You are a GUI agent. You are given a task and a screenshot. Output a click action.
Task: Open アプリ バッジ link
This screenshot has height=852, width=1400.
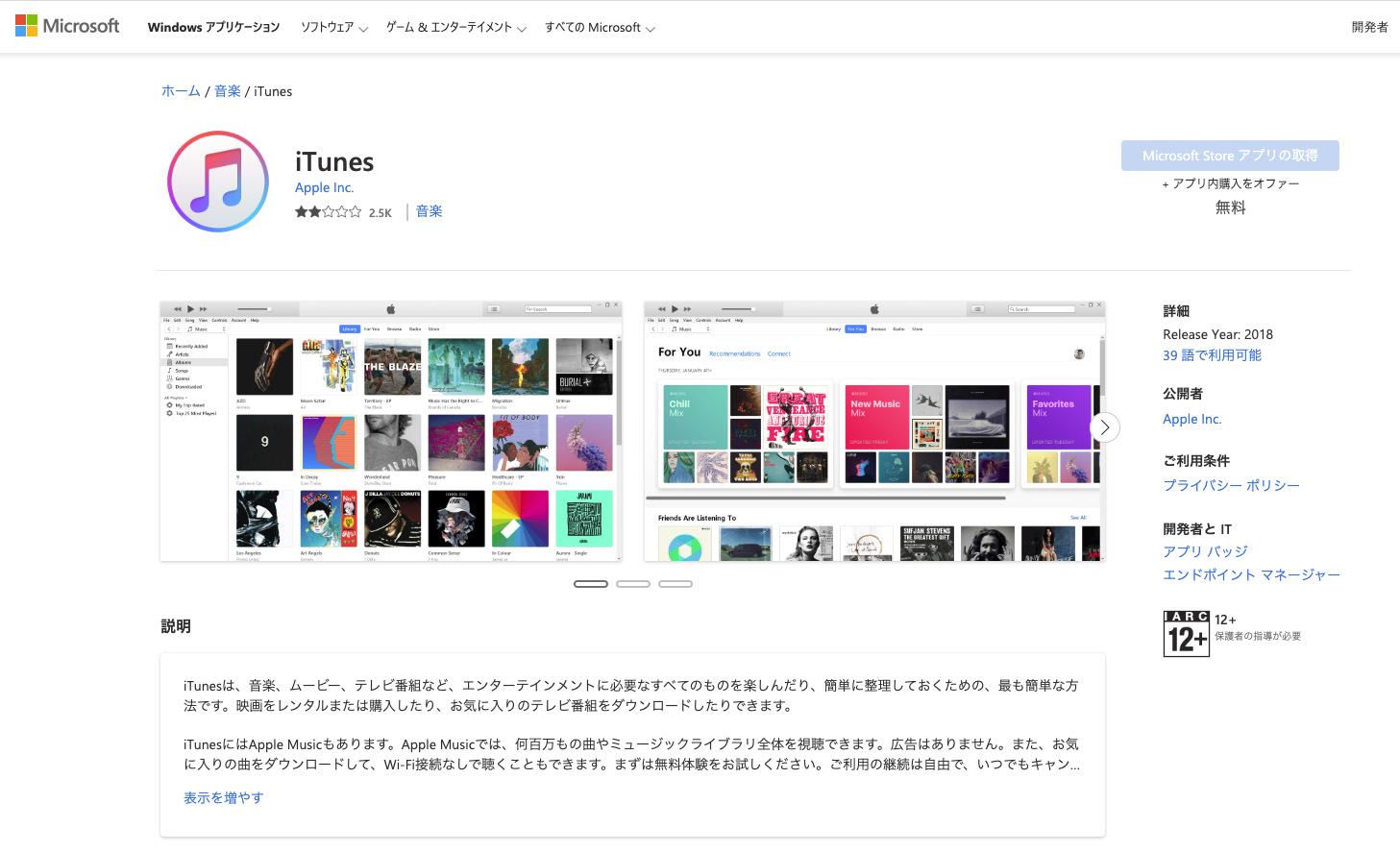pyautogui.click(x=1205, y=551)
